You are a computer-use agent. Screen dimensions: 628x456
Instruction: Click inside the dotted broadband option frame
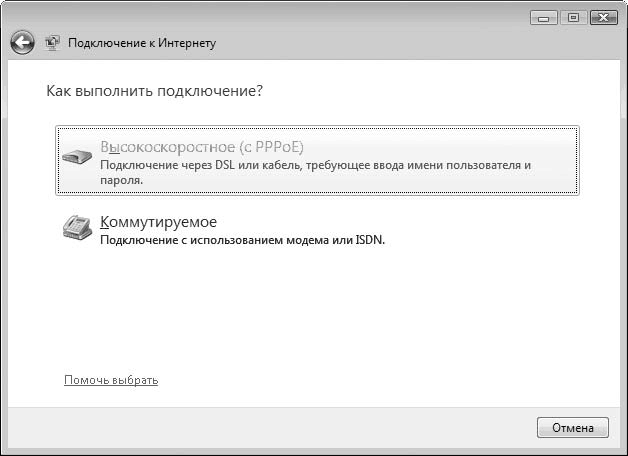pos(318,161)
